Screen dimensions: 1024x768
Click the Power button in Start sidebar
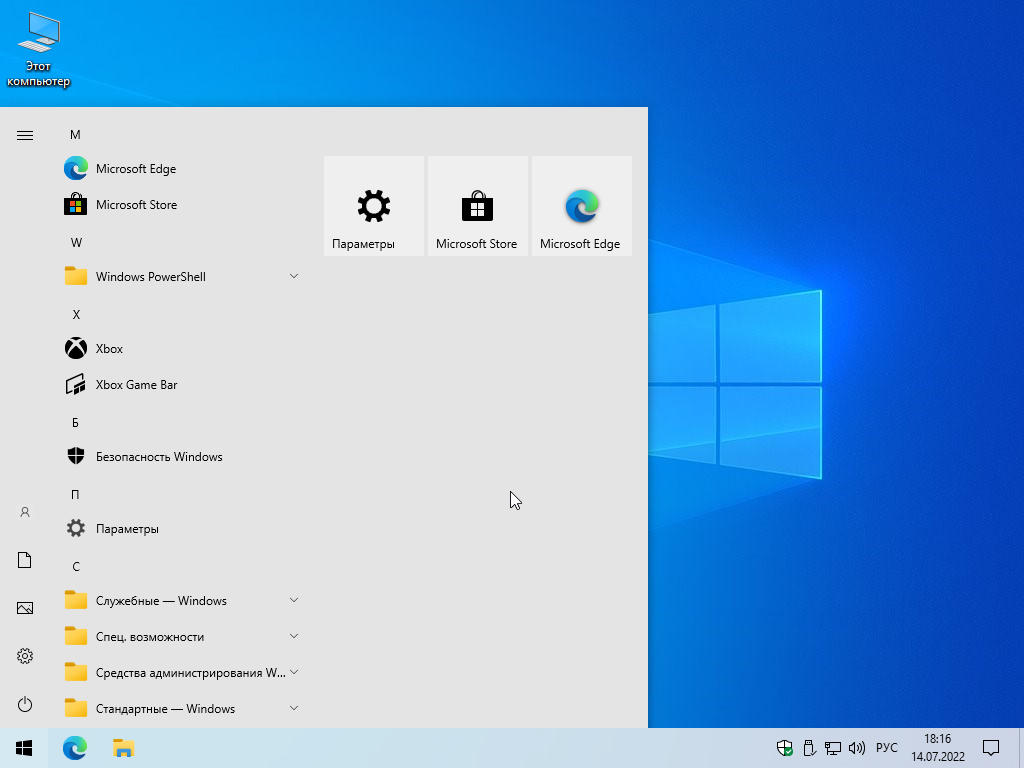25,704
